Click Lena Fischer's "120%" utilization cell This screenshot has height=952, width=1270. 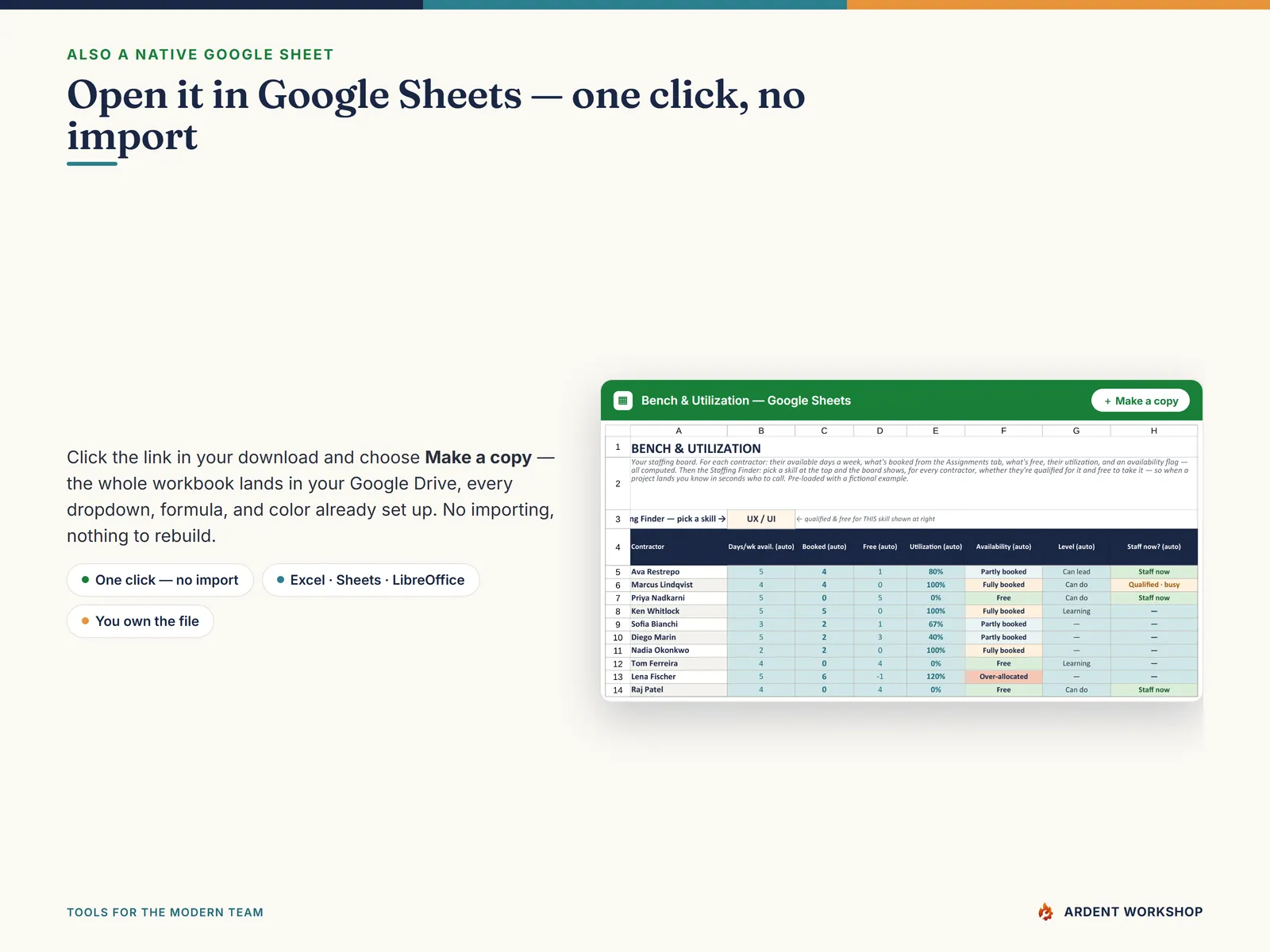pyautogui.click(x=936, y=677)
